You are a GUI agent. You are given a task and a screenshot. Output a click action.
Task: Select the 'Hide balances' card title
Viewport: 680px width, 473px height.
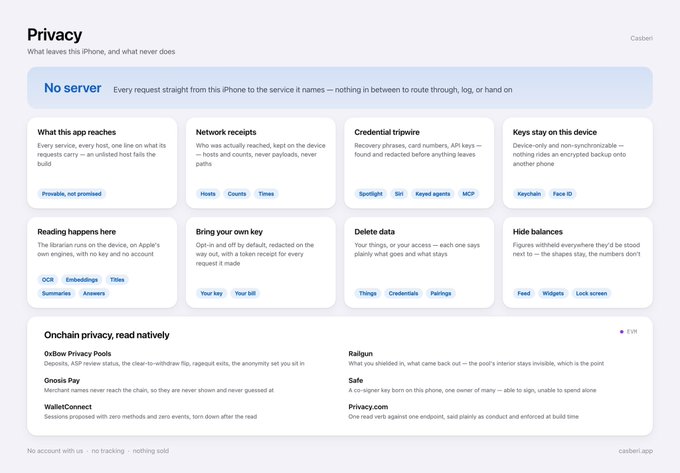(x=537, y=232)
